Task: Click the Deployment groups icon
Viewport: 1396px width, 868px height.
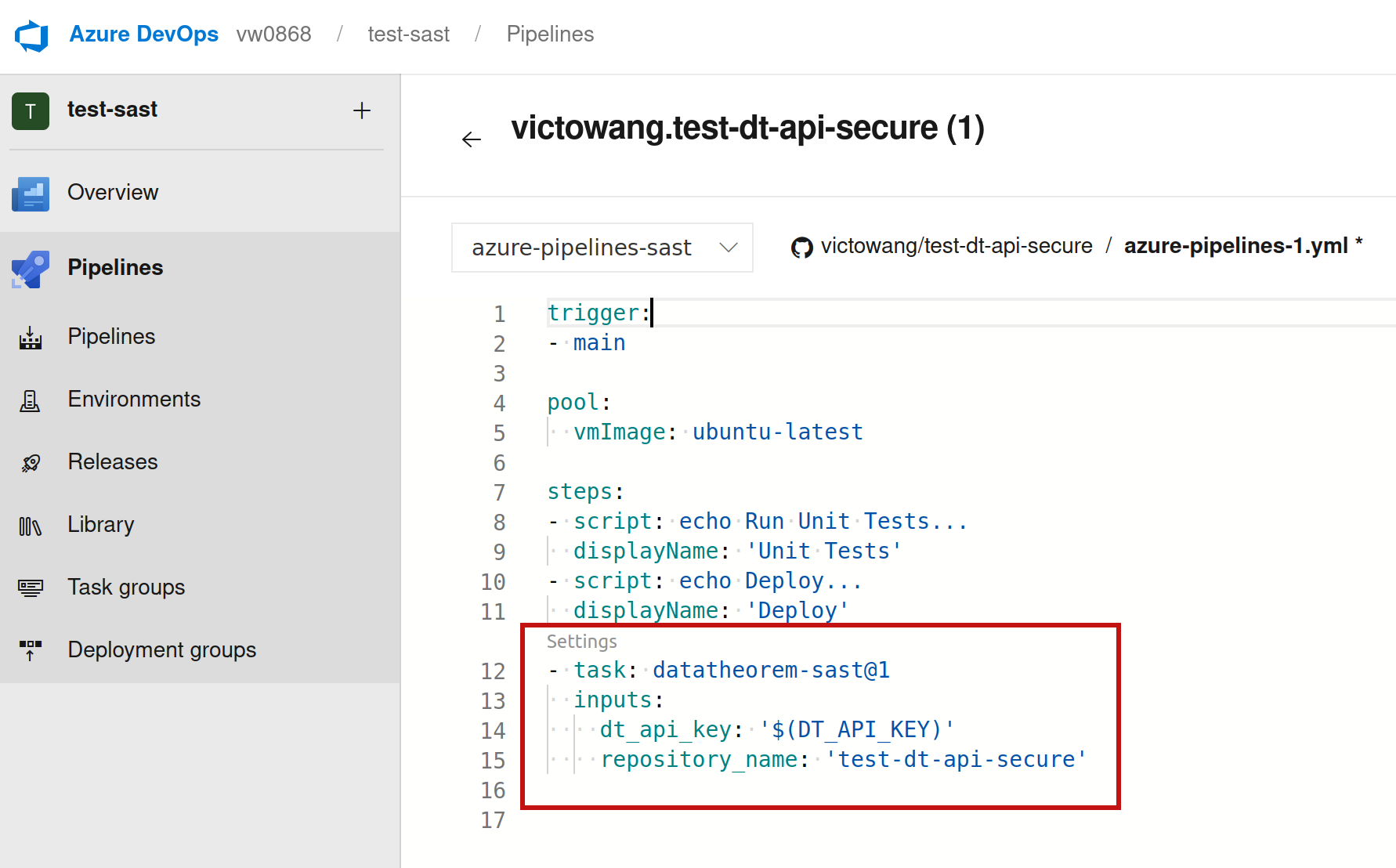Action: (x=31, y=650)
